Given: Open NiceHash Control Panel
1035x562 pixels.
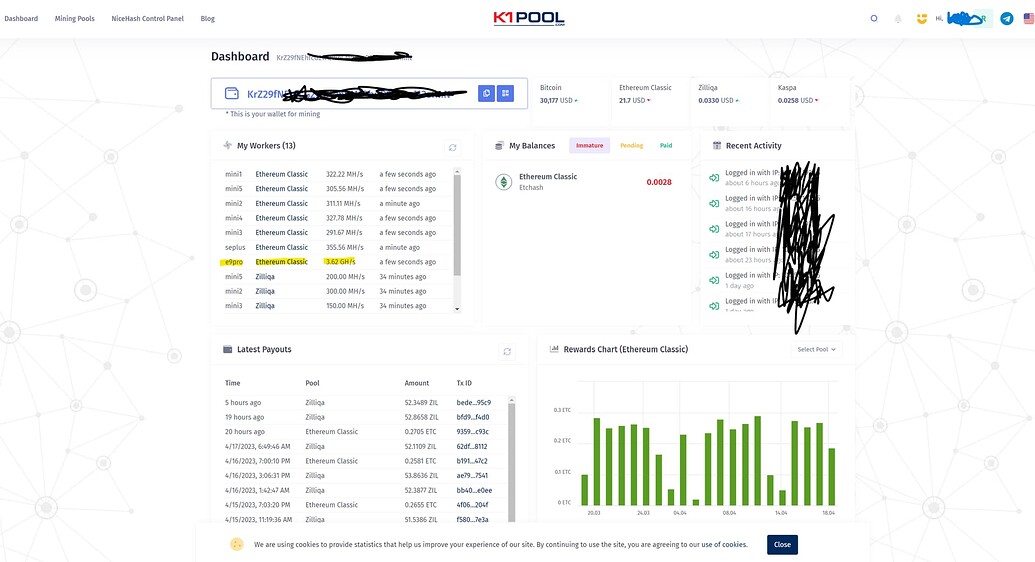Looking at the screenshot, I should click(147, 18).
